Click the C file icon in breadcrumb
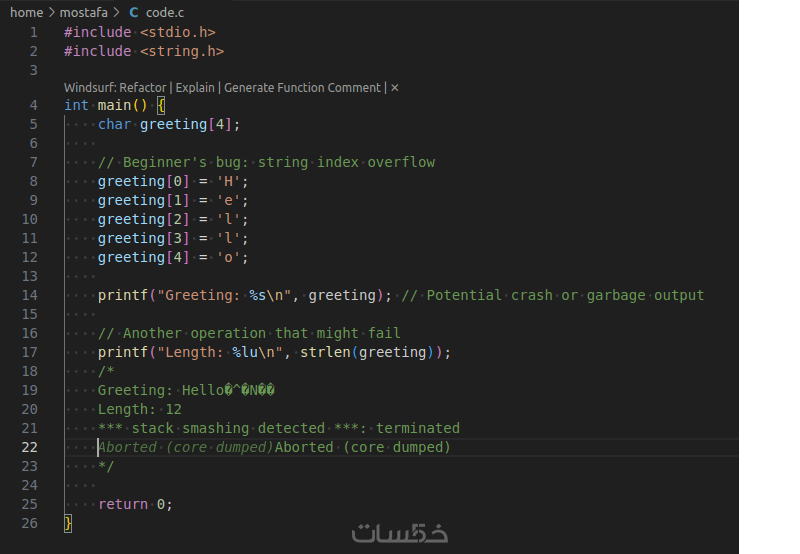This screenshot has height=554, width=800. tap(134, 12)
